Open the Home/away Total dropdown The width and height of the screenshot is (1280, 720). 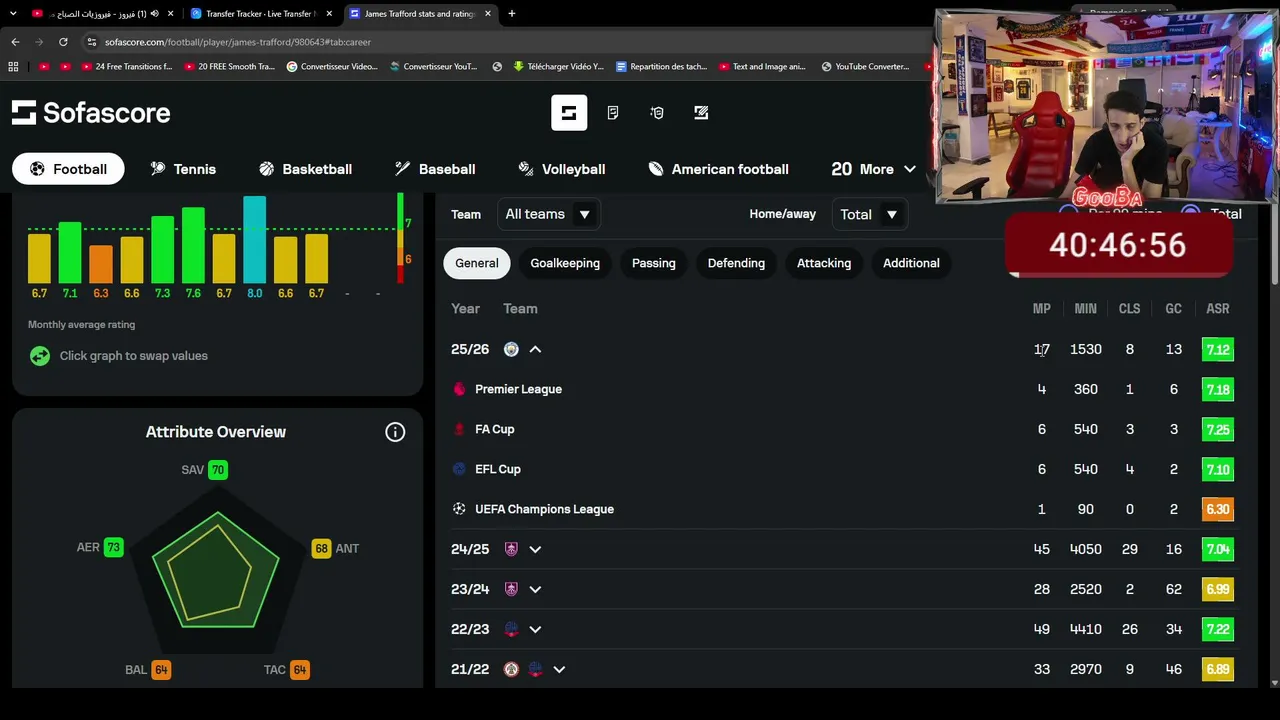click(869, 214)
